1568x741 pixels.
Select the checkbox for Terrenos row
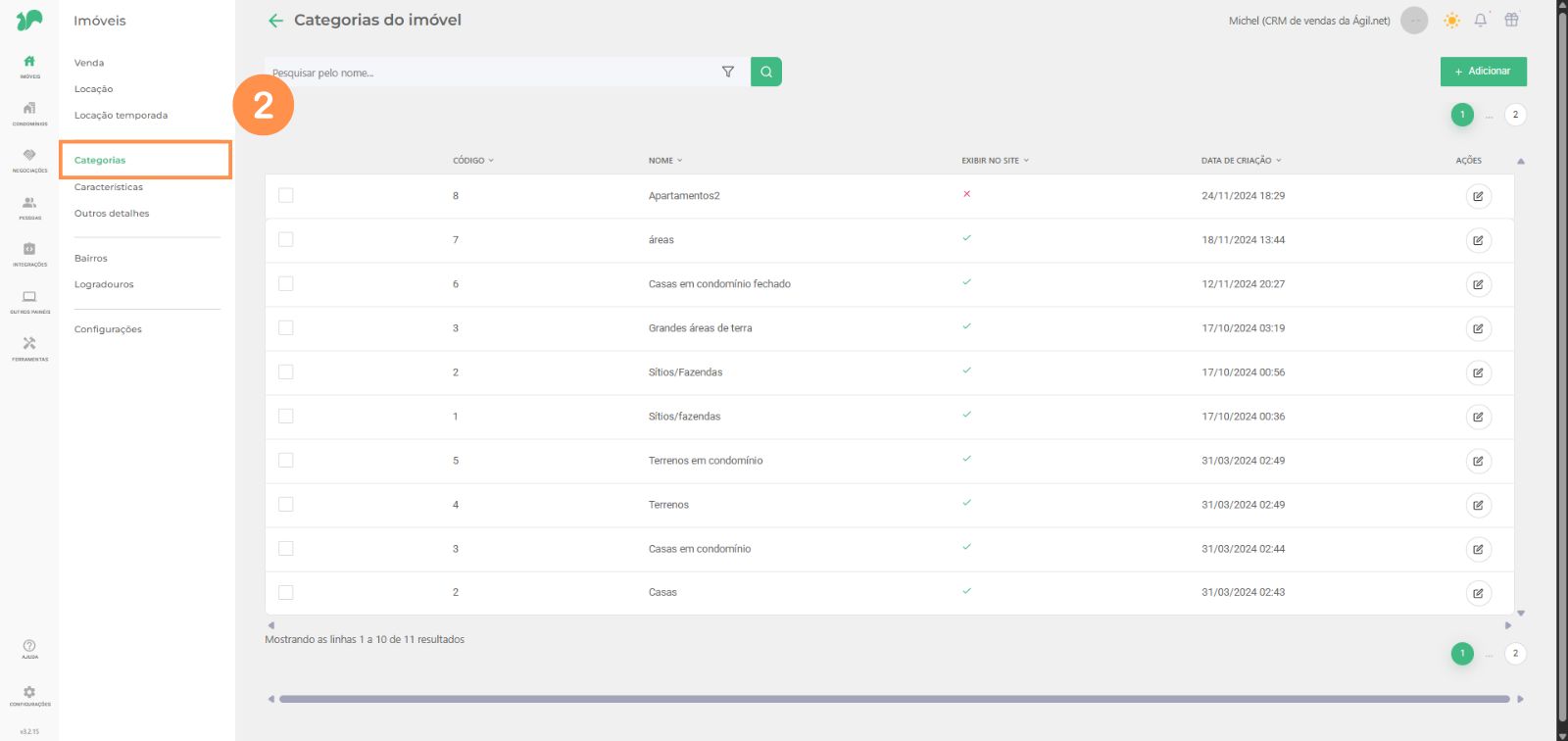tap(286, 504)
